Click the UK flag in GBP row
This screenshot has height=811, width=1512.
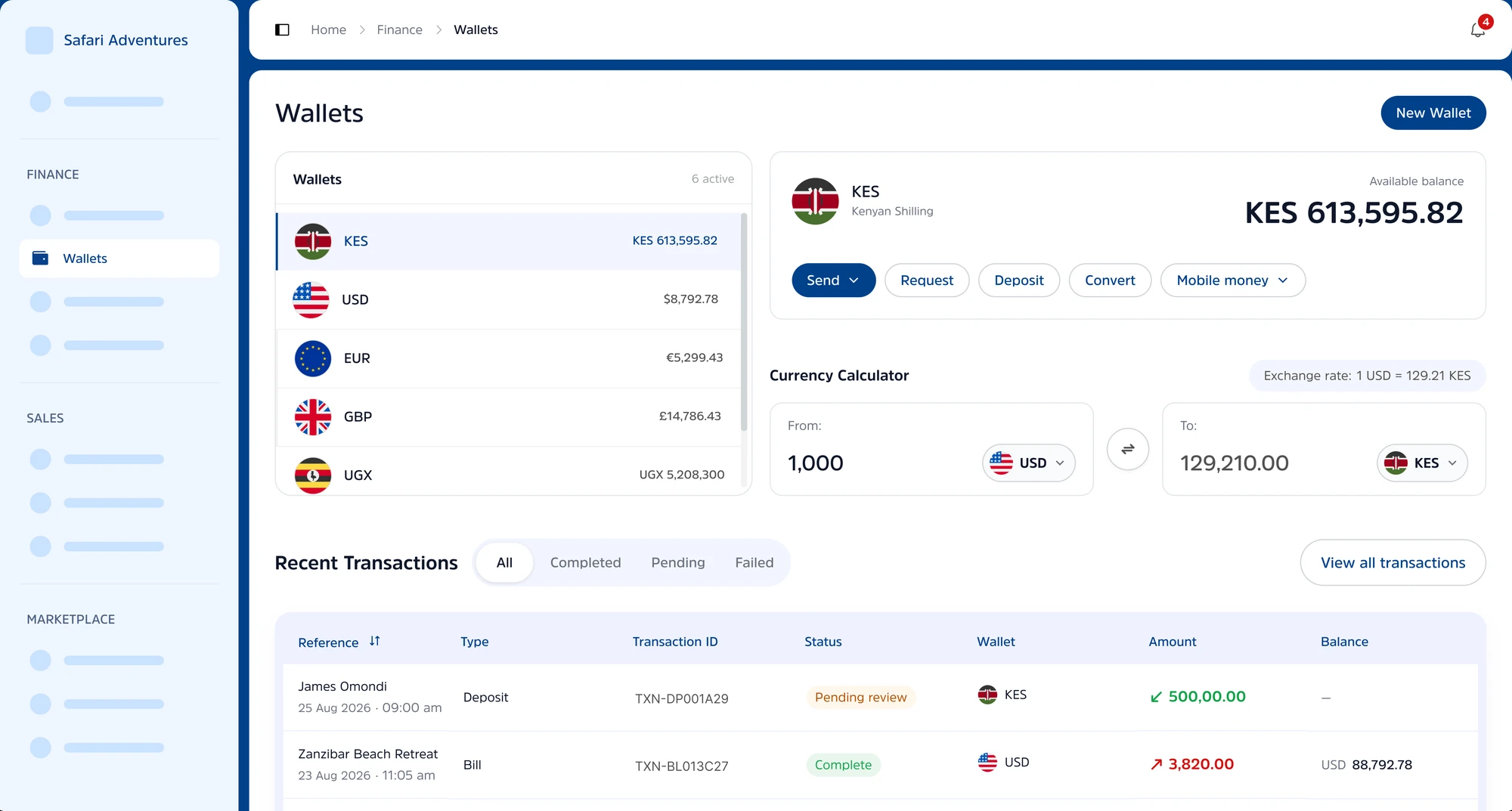pos(312,416)
